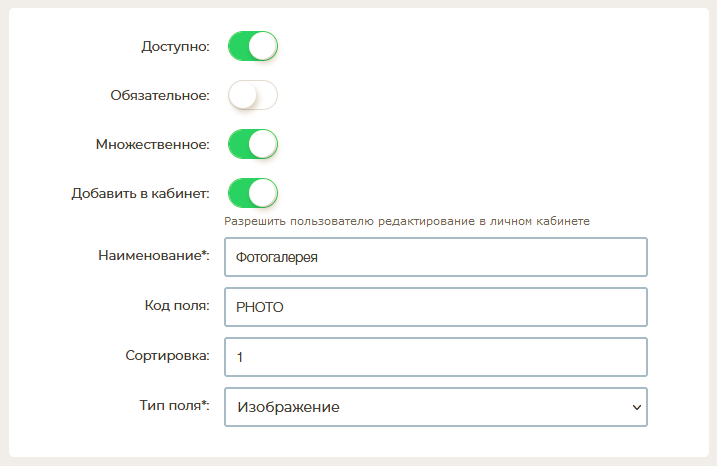Click the hint text about личном кабинете
717x466 pixels.
click(407, 221)
